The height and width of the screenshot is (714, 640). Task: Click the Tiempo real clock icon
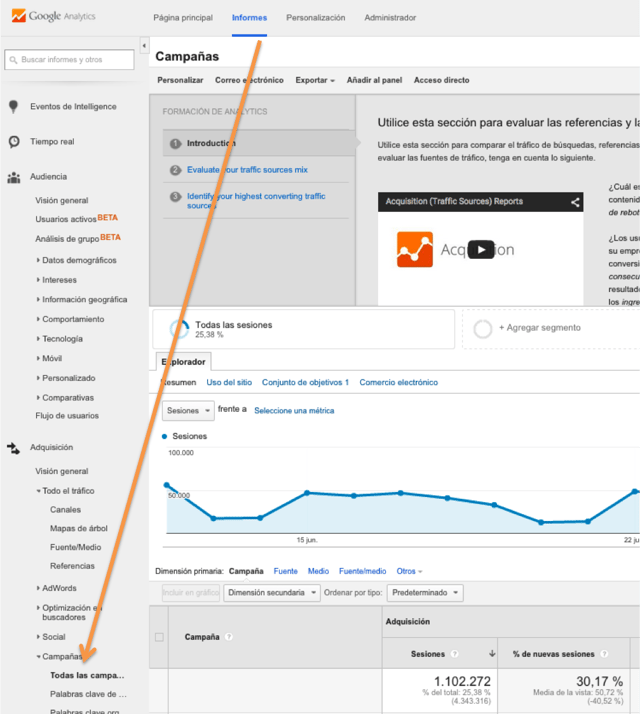14,142
